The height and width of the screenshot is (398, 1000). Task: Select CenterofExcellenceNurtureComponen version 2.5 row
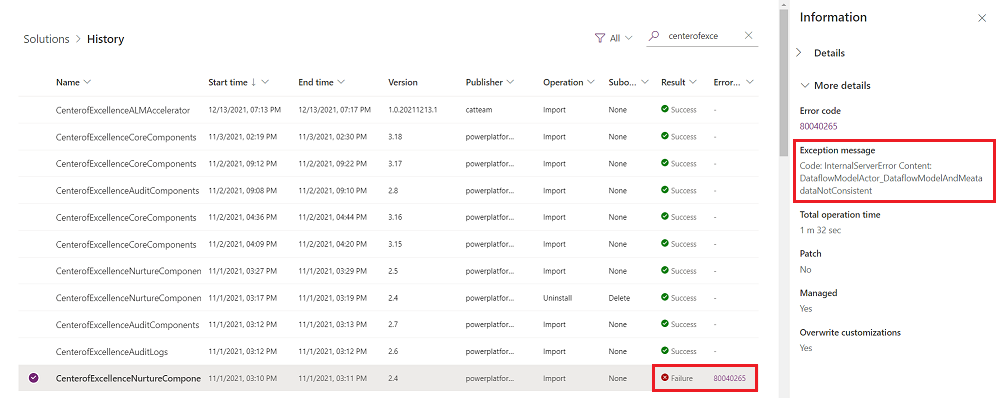click(388, 270)
